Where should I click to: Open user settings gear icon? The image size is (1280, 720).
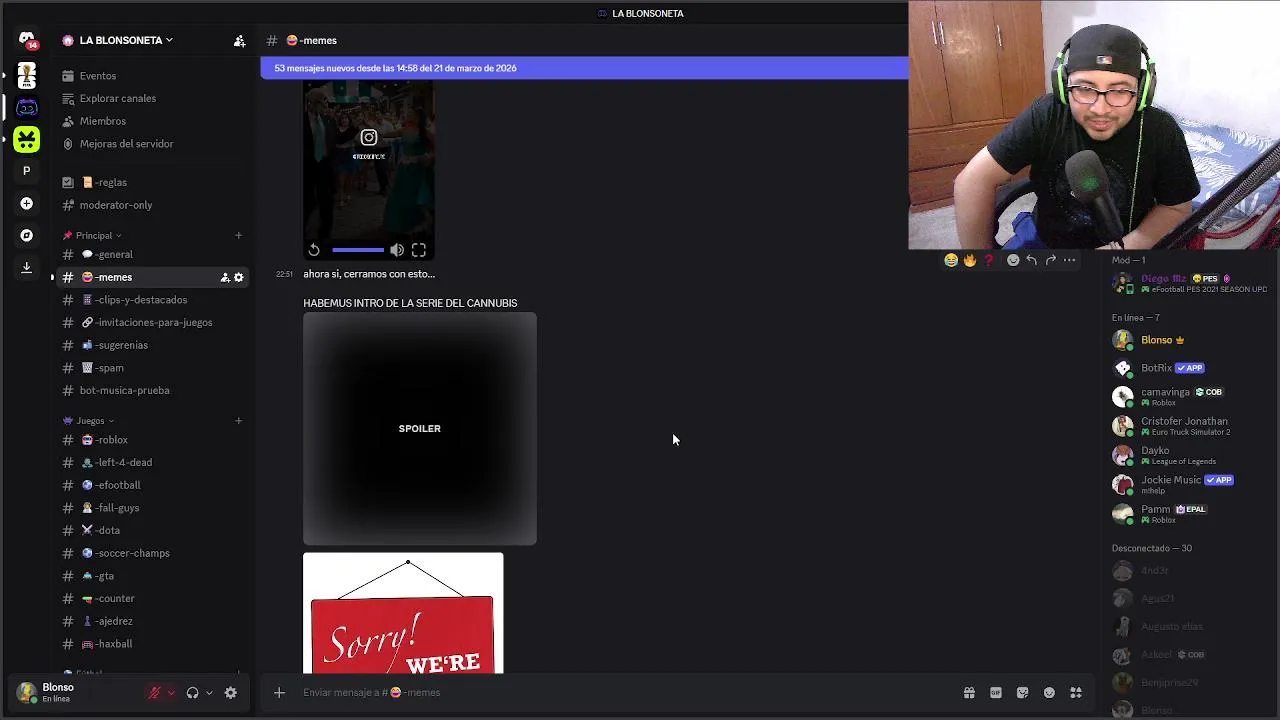click(231, 693)
